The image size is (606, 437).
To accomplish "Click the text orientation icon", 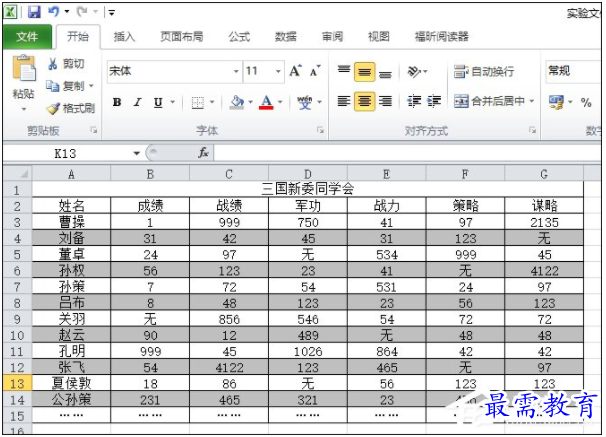I will point(414,71).
